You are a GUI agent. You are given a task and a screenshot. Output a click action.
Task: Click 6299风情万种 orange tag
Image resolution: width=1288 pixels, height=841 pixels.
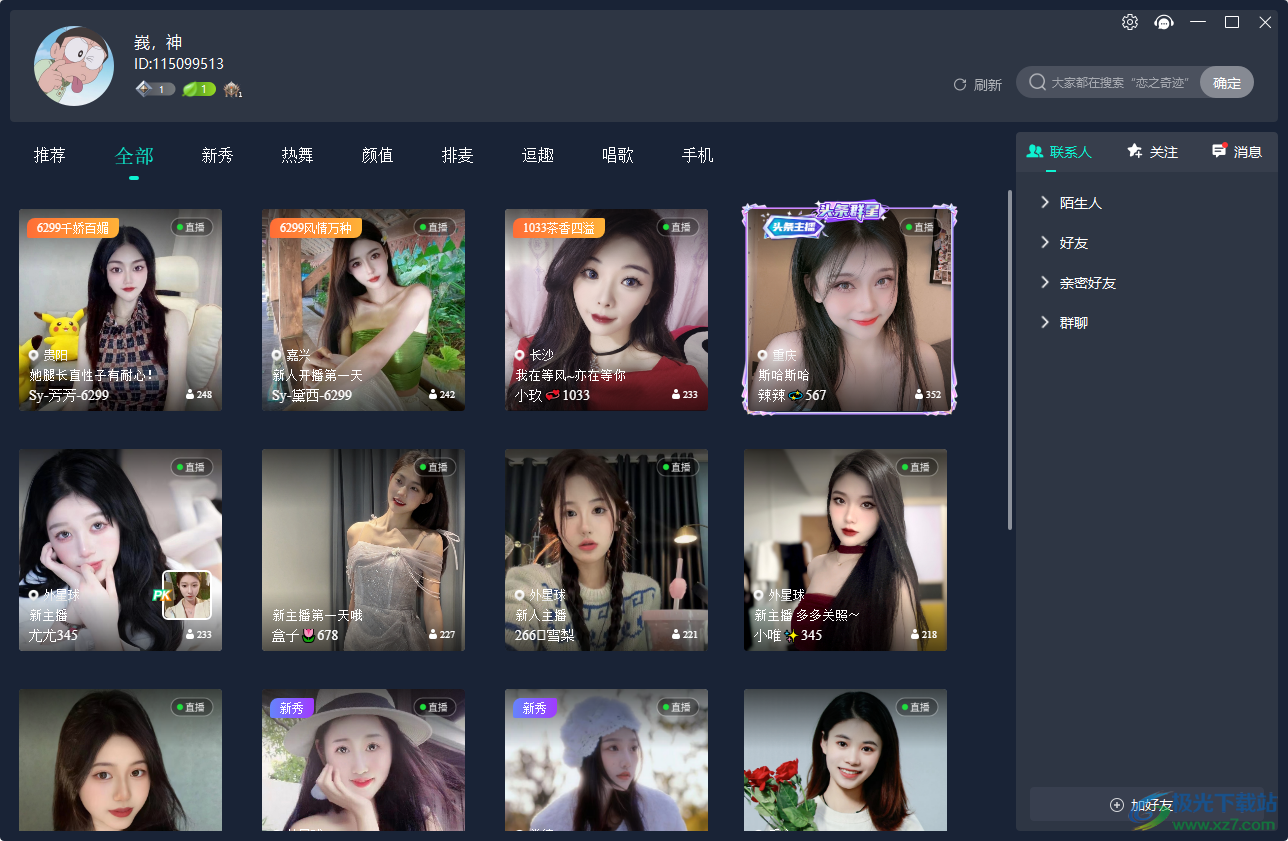point(316,228)
